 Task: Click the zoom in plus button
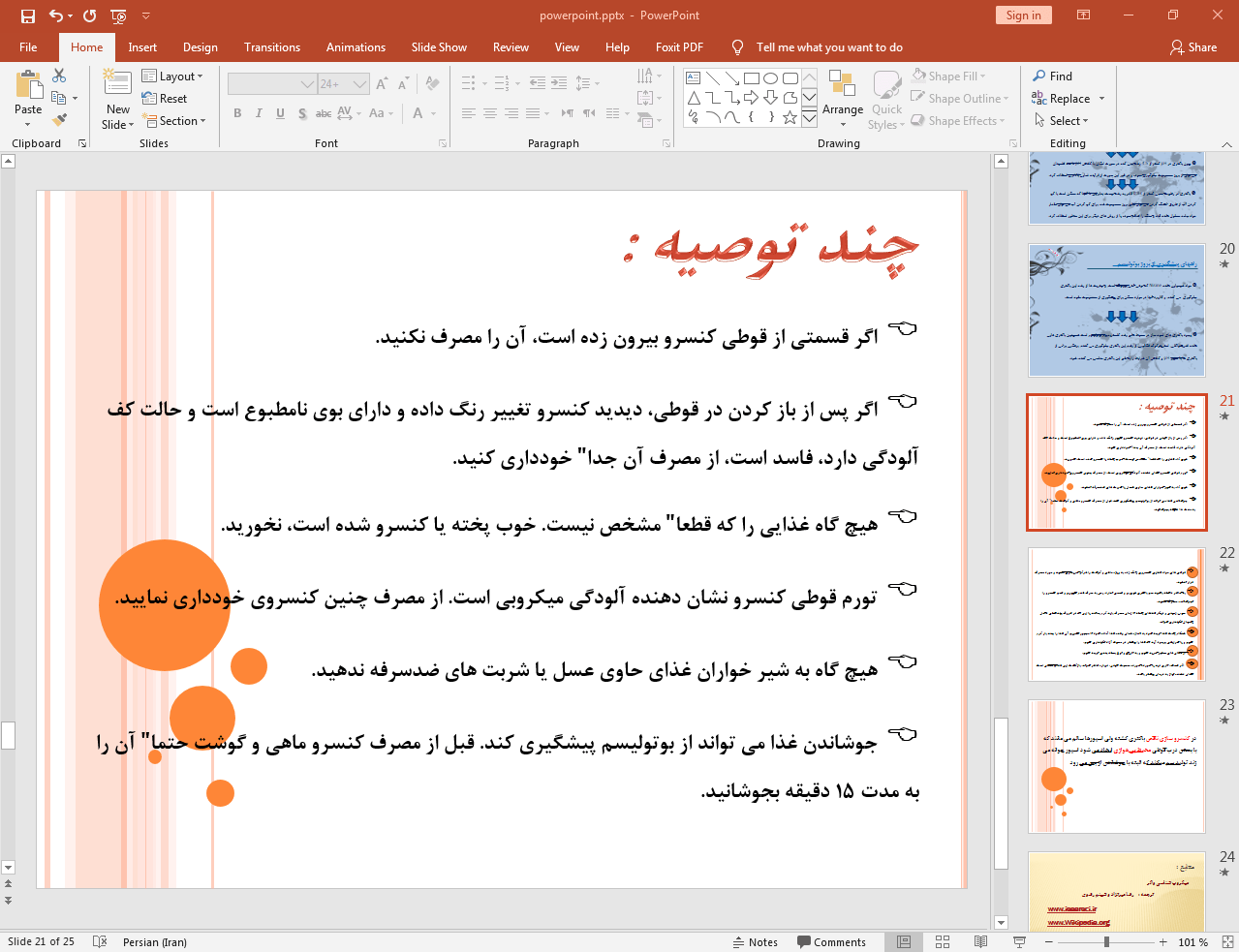click(x=1162, y=941)
